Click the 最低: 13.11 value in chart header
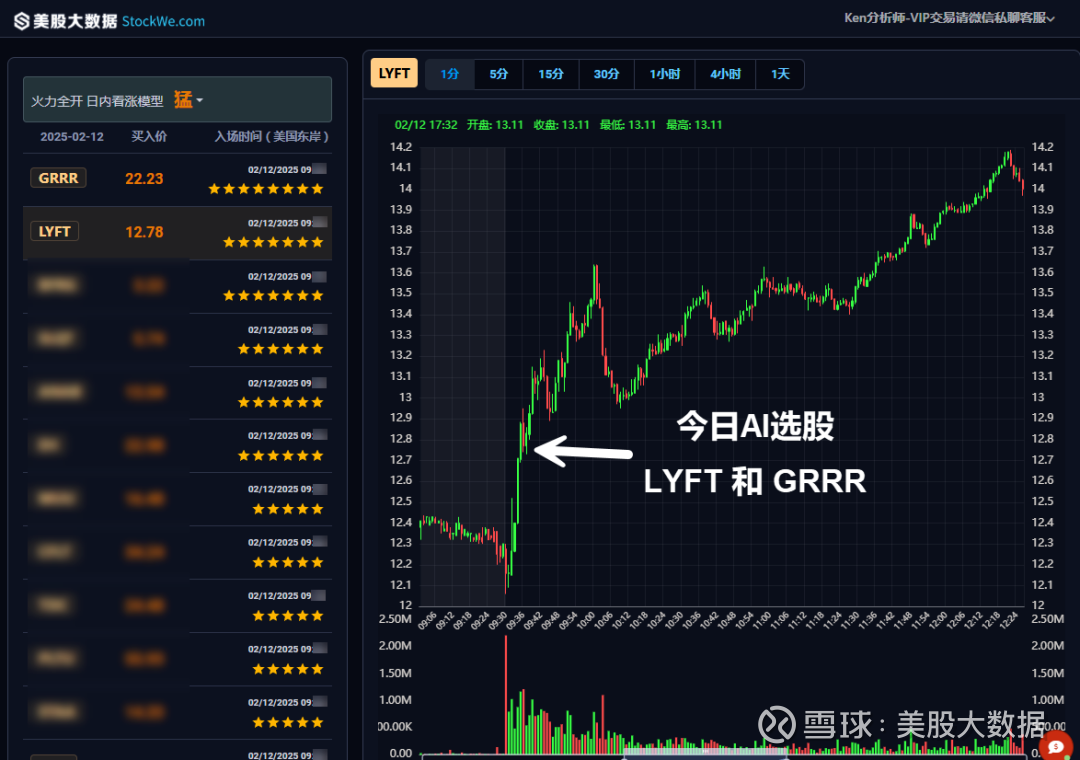The height and width of the screenshot is (760, 1080). pos(627,125)
